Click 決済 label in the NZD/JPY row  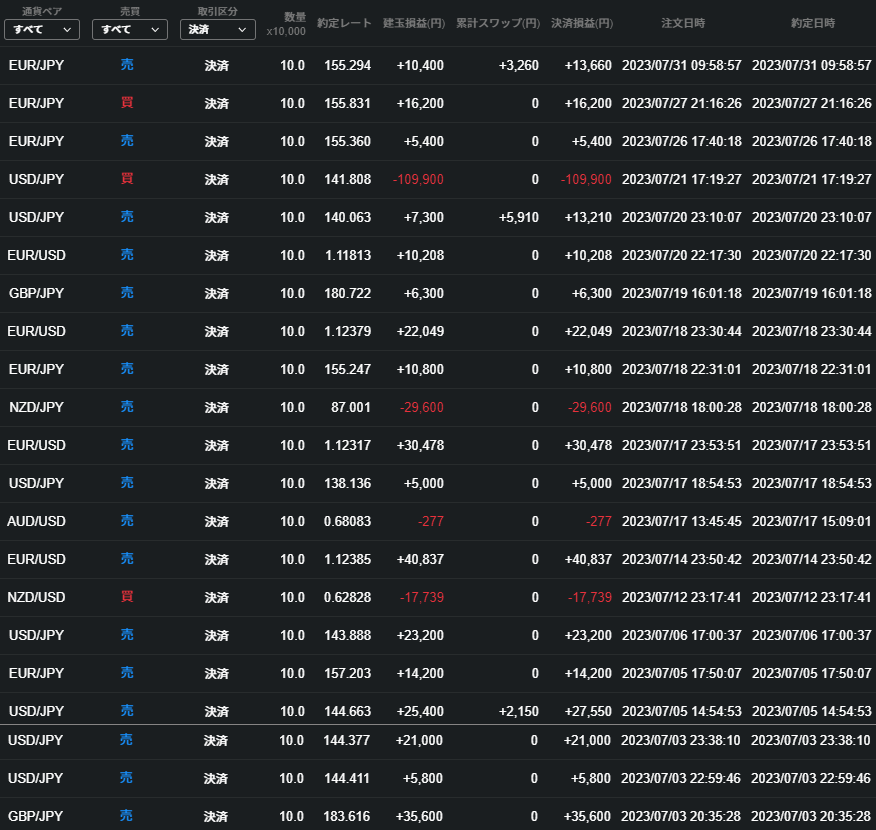click(217, 407)
